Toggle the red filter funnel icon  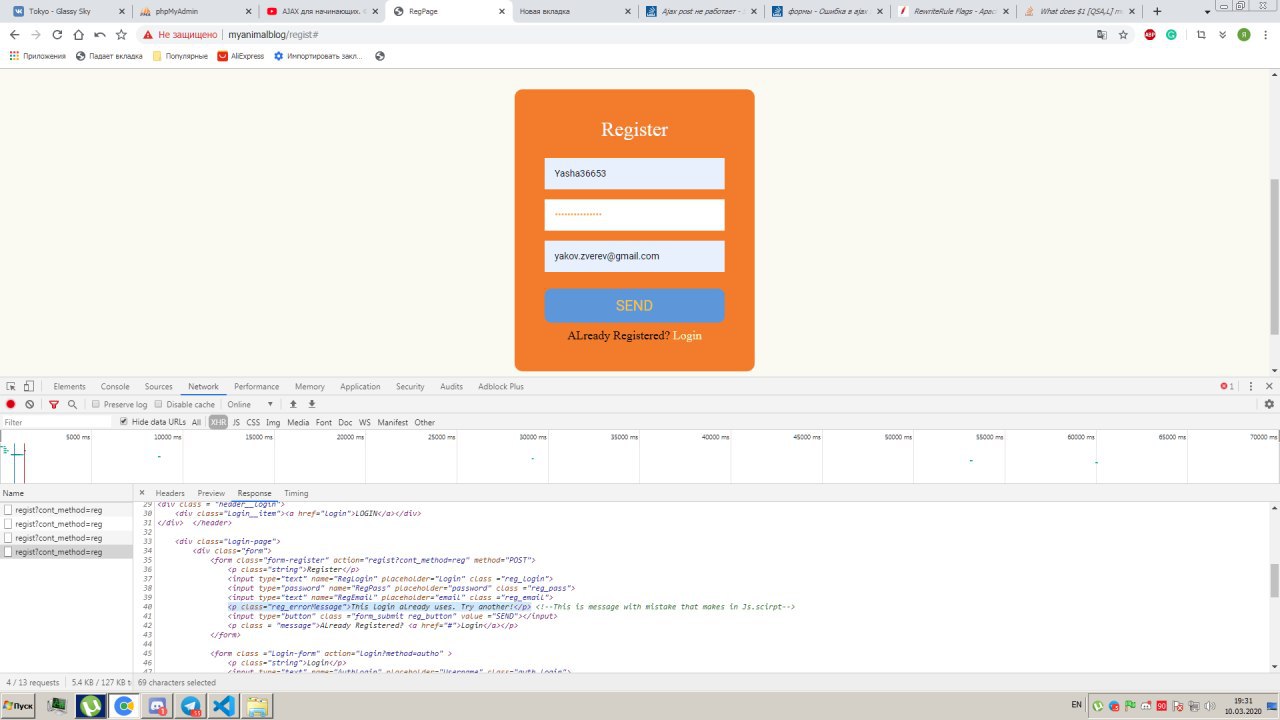(54, 404)
